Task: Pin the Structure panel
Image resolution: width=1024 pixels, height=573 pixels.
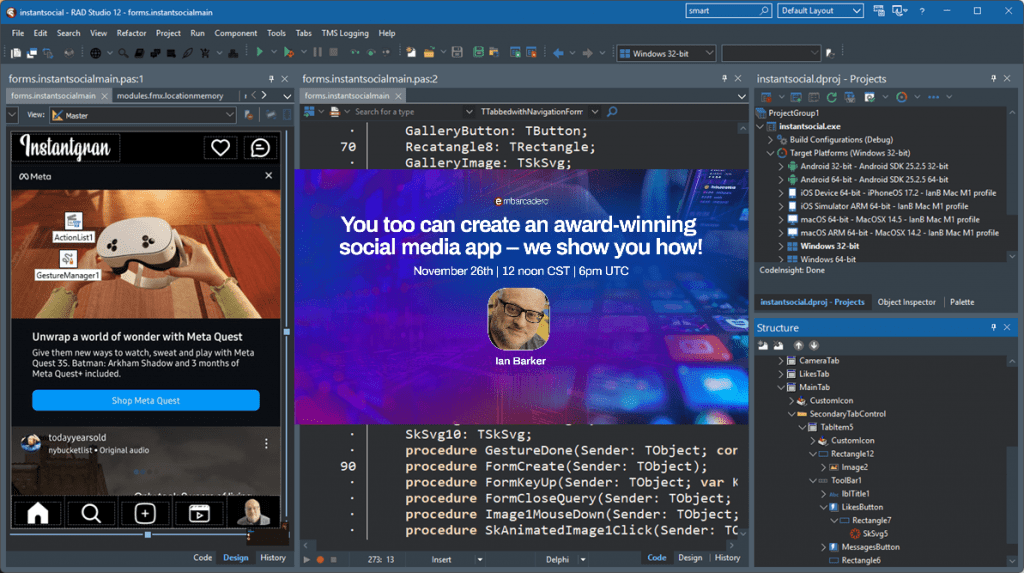Action: (993, 327)
